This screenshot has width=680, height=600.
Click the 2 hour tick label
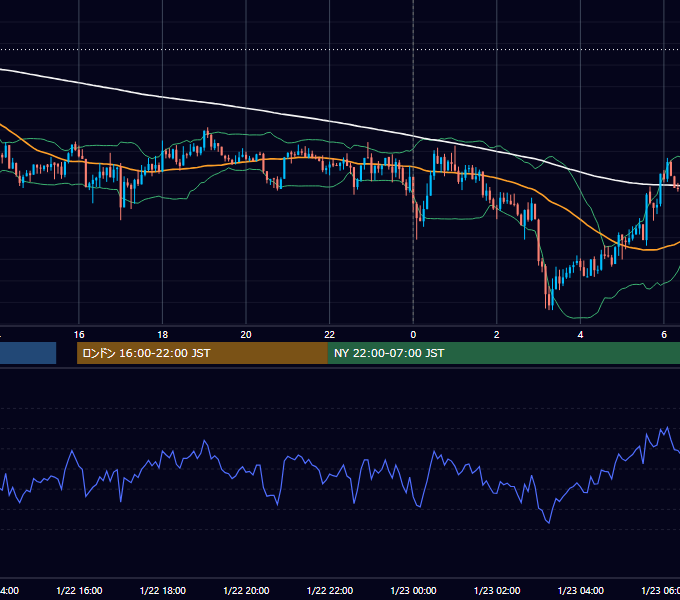(497, 335)
